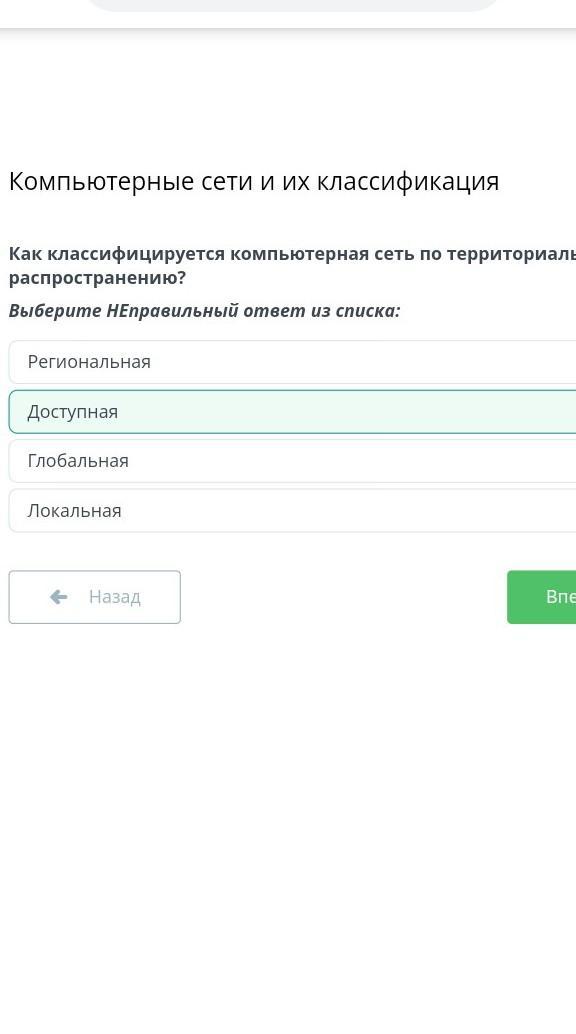
Task: Click the green Вперёд button
Action: click(x=542, y=597)
